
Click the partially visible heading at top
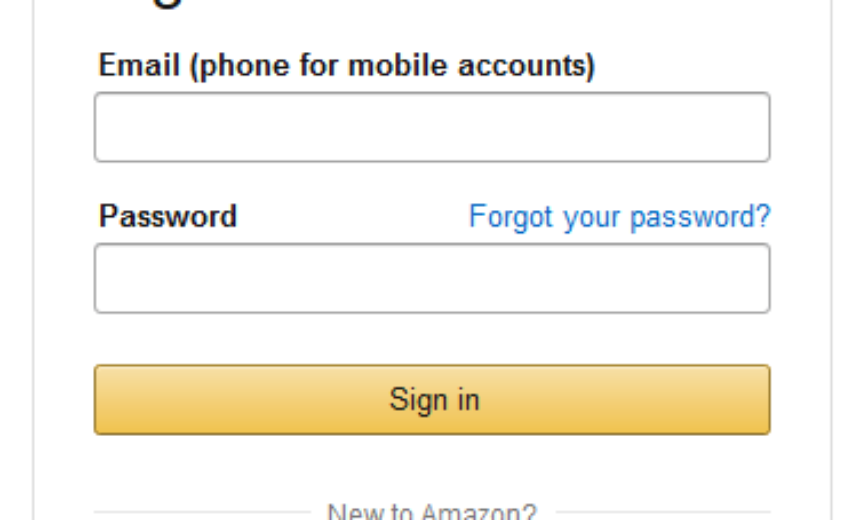166,4
